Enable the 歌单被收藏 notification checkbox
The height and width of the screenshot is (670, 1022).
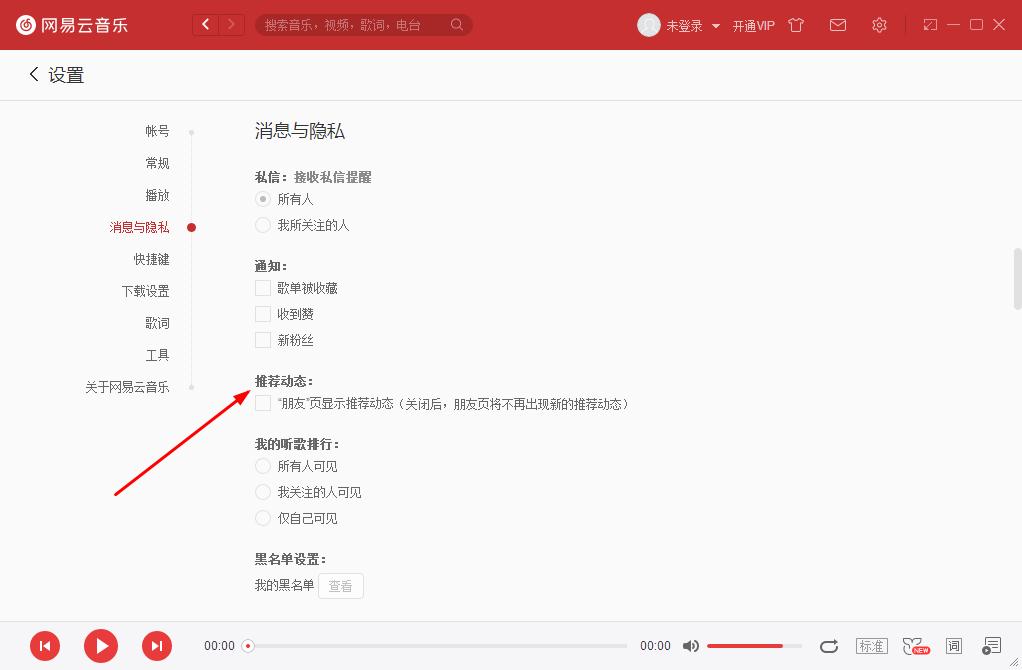coord(263,288)
